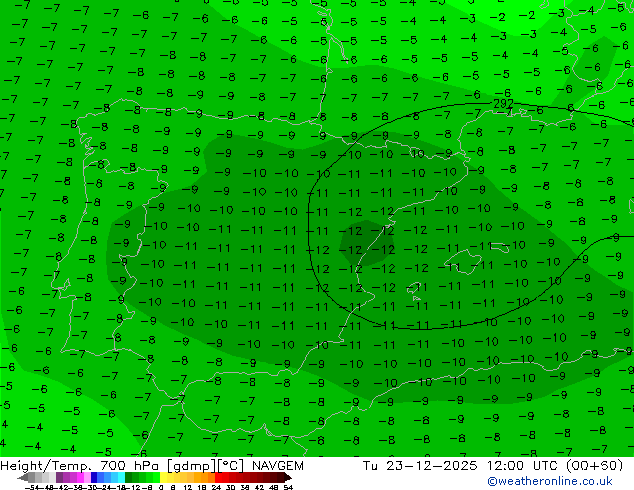Click the yellow swatch on the color scale

pyautogui.click(x=163, y=477)
